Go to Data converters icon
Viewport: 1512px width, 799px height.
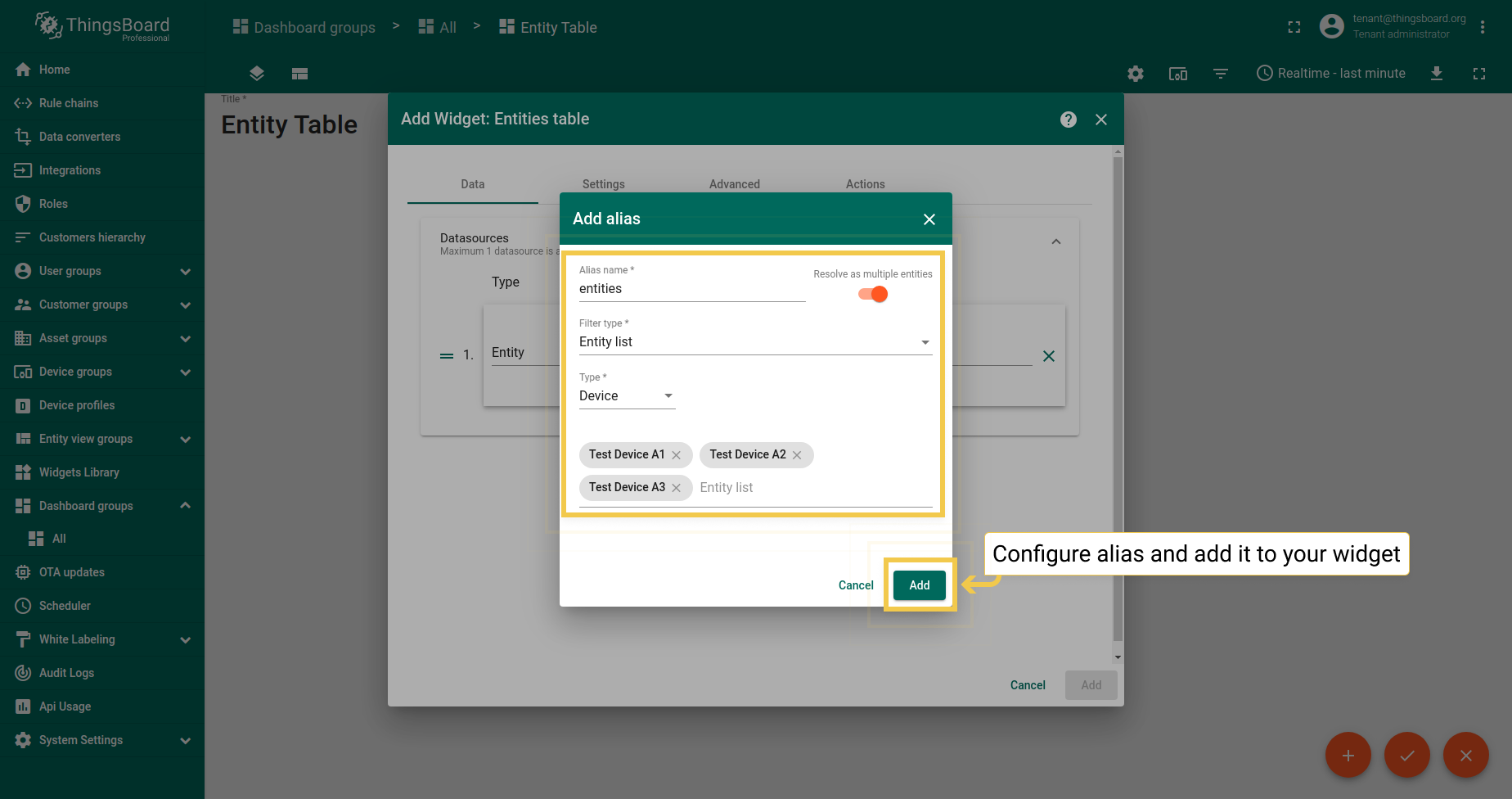(23, 137)
